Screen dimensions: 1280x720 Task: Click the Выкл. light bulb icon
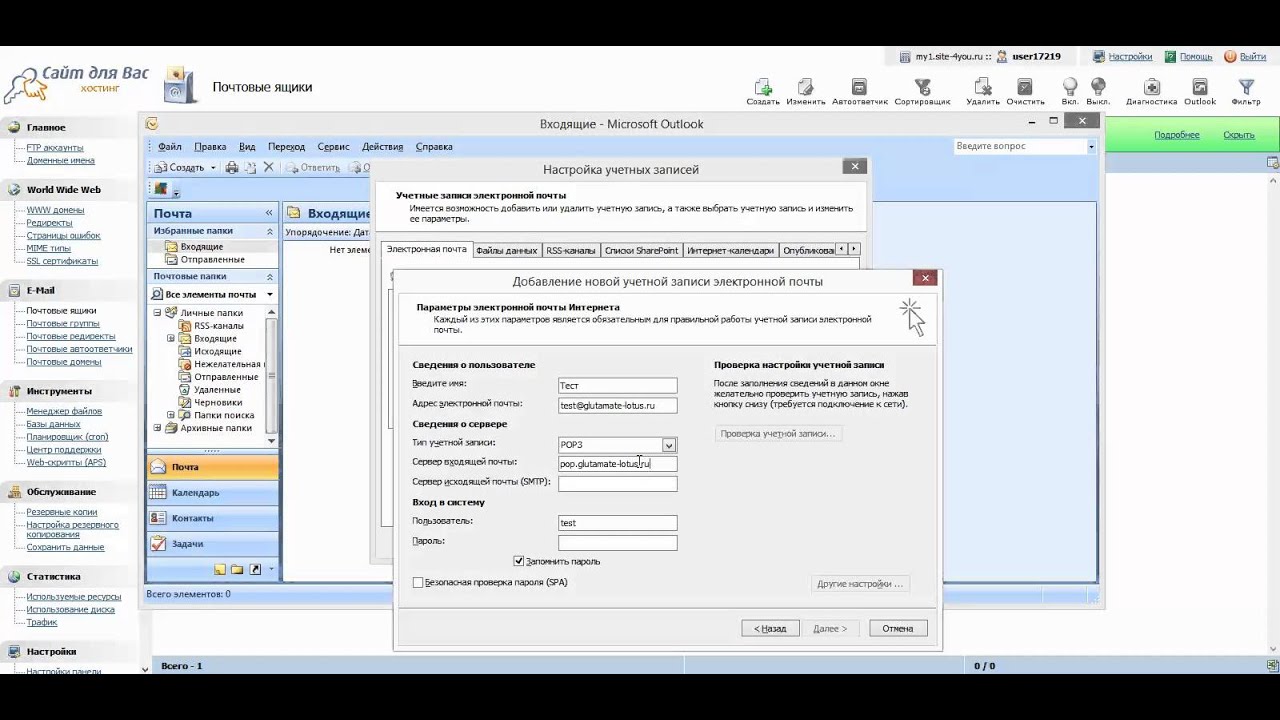tap(1098, 87)
